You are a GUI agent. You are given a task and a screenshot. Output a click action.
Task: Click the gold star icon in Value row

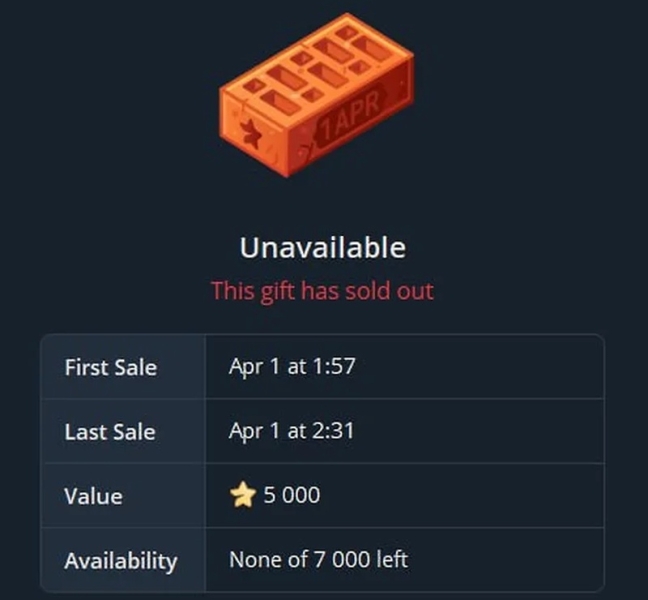tap(242, 495)
